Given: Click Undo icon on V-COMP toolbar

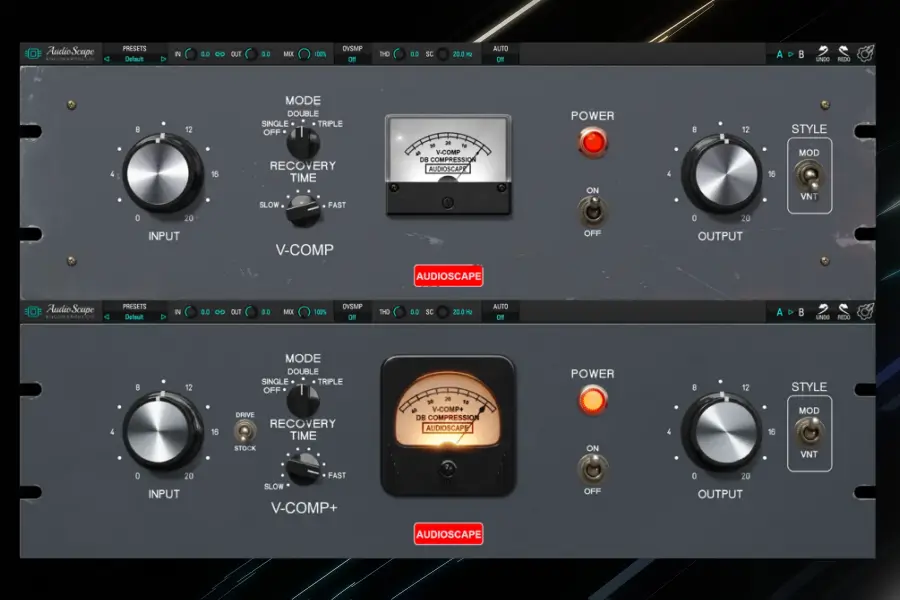Looking at the screenshot, I should pyautogui.click(x=823, y=54).
